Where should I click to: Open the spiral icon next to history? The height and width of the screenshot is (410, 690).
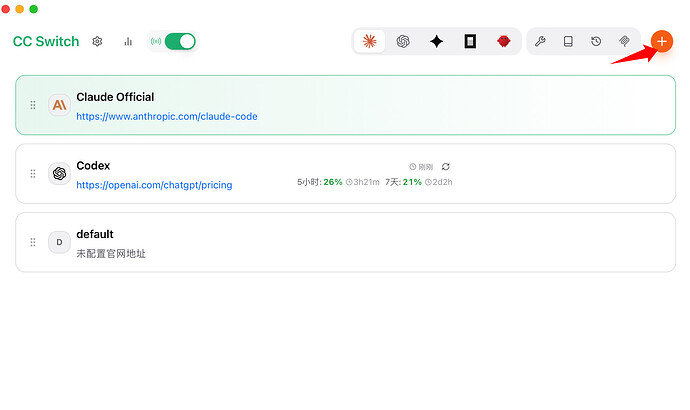(624, 41)
